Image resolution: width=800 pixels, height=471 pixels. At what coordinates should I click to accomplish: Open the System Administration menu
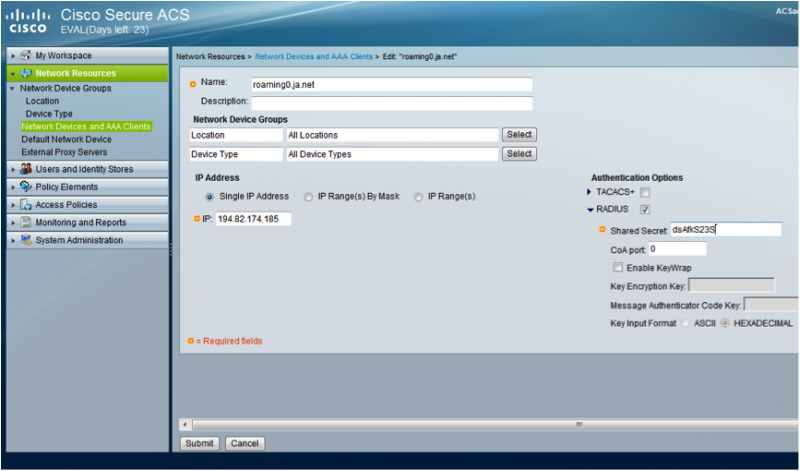87,240
